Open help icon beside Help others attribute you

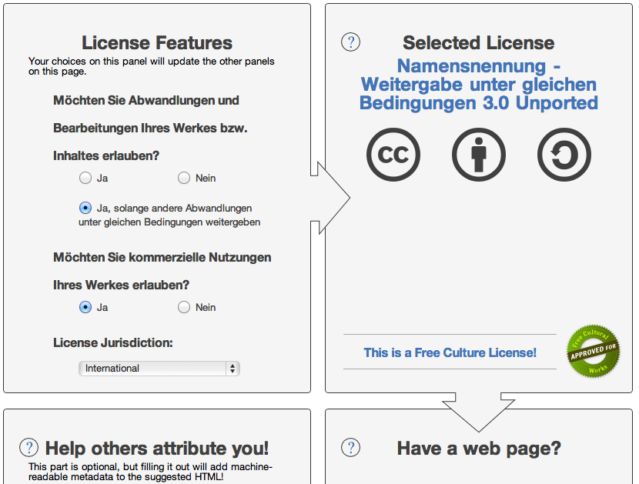tap(29, 448)
